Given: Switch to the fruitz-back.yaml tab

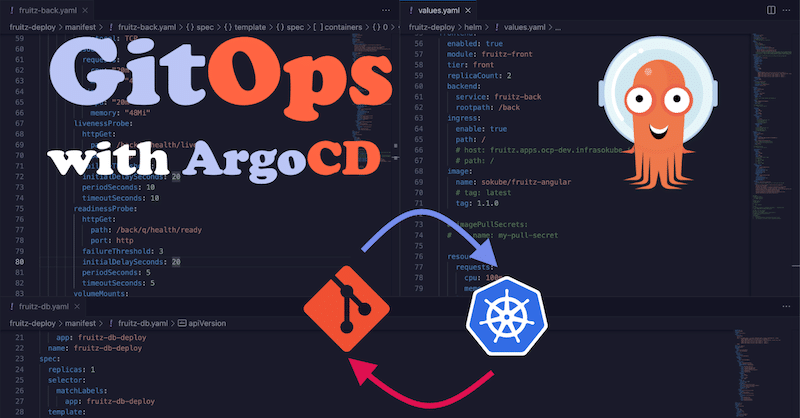Looking at the screenshot, I should coord(47,10).
